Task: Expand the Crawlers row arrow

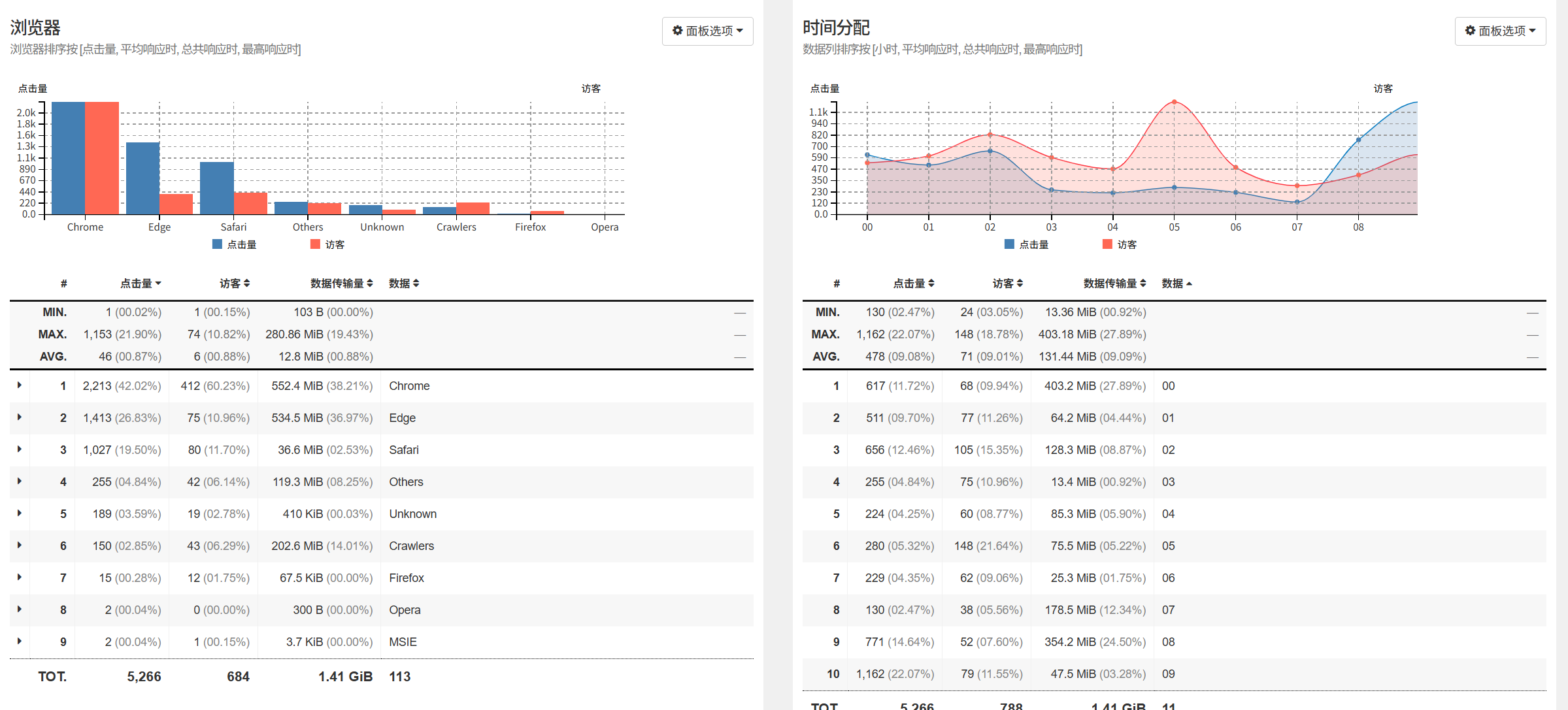Action: pyautogui.click(x=20, y=545)
